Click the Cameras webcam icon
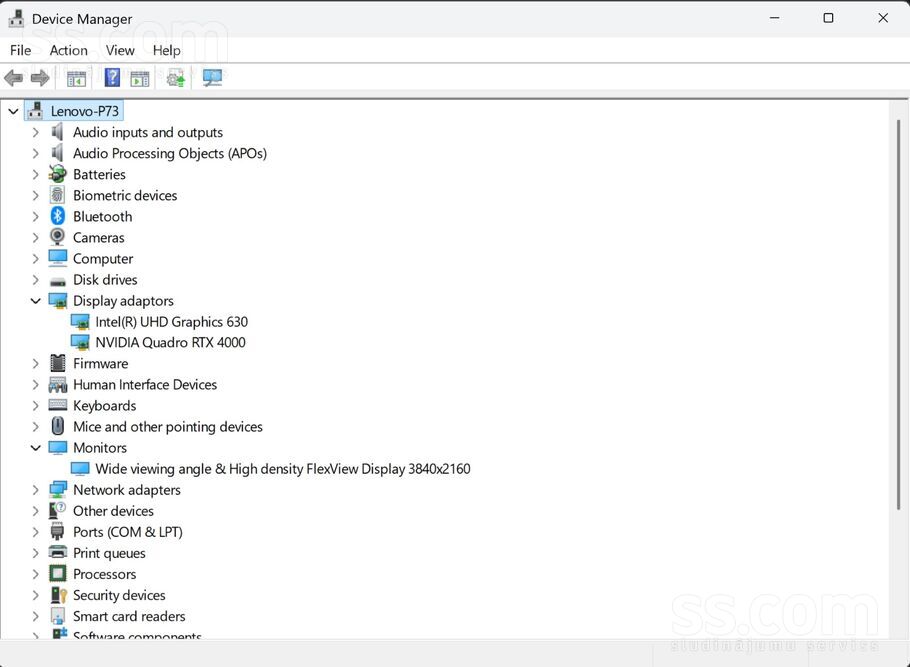Screen dimensions: 910x667 (x=57, y=237)
